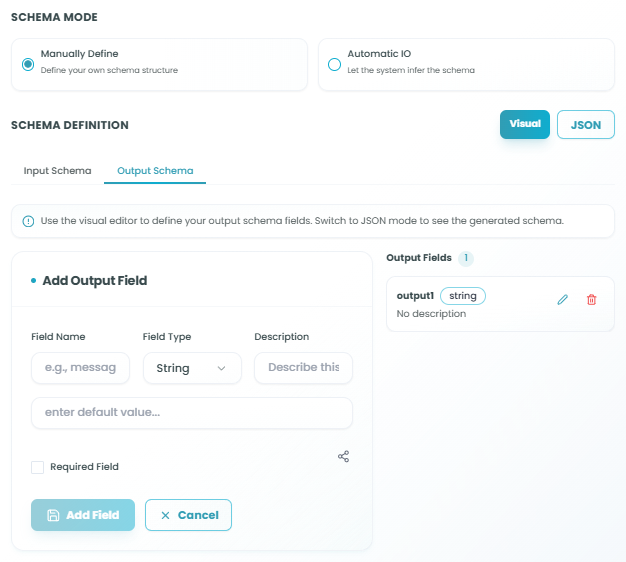
Task: Edit the output1 field with the pencil icon
Action: click(x=562, y=300)
